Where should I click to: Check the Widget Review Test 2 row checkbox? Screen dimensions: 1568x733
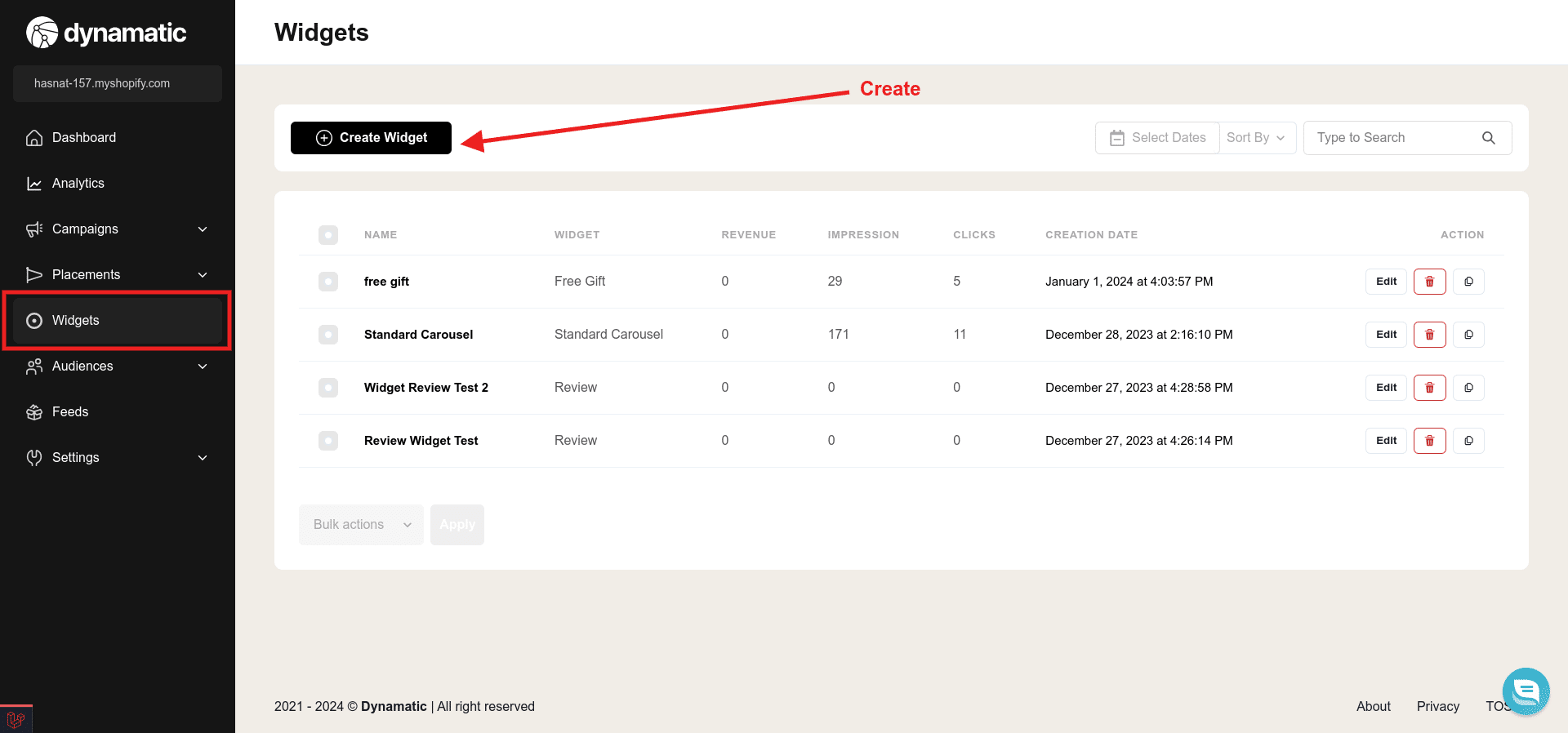(x=328, y=388)
